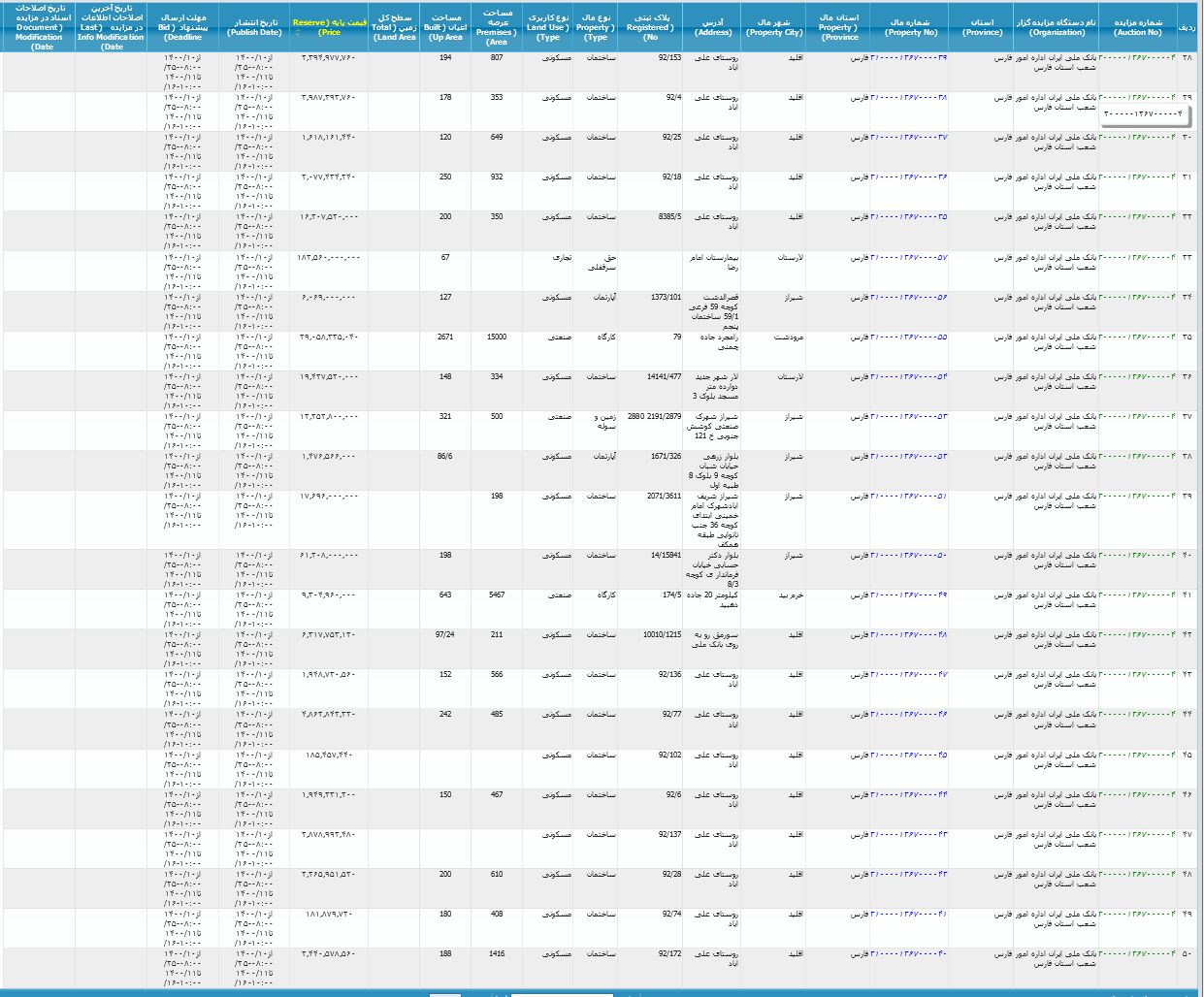Screen dimensions: 1204x997
Task: Click the Address cell in row 39
Action: point(714,520)
